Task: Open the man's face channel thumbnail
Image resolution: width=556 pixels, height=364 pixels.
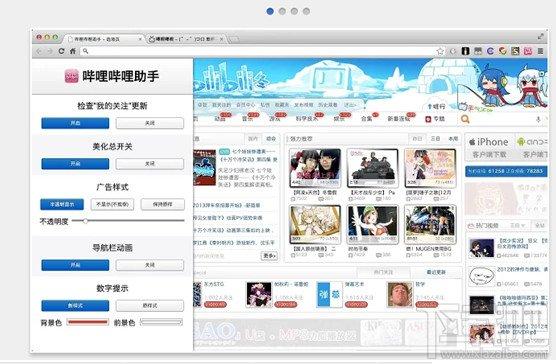Action: [x=400, y=294]
